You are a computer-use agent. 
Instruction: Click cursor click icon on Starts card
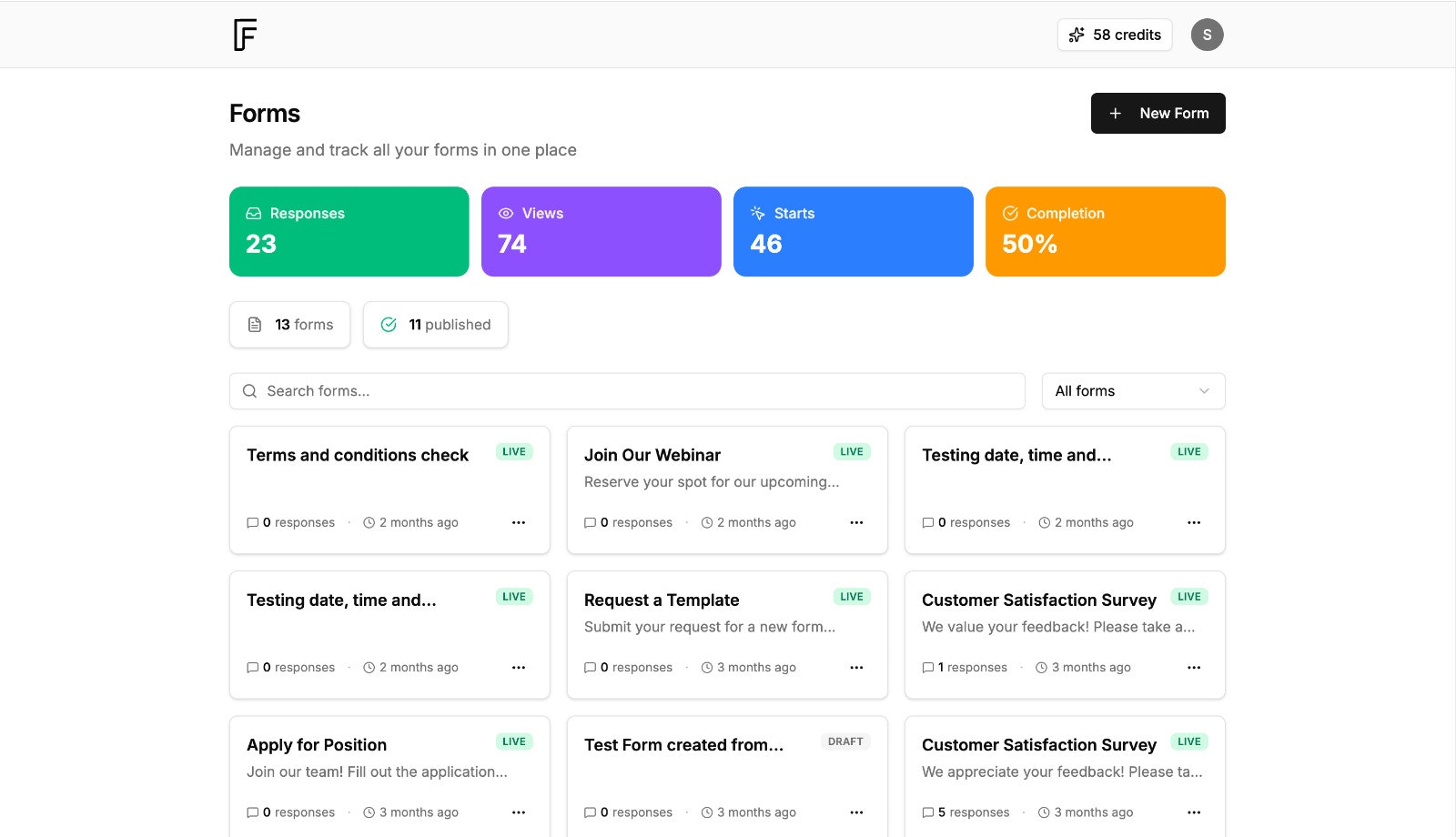(758, 213)
